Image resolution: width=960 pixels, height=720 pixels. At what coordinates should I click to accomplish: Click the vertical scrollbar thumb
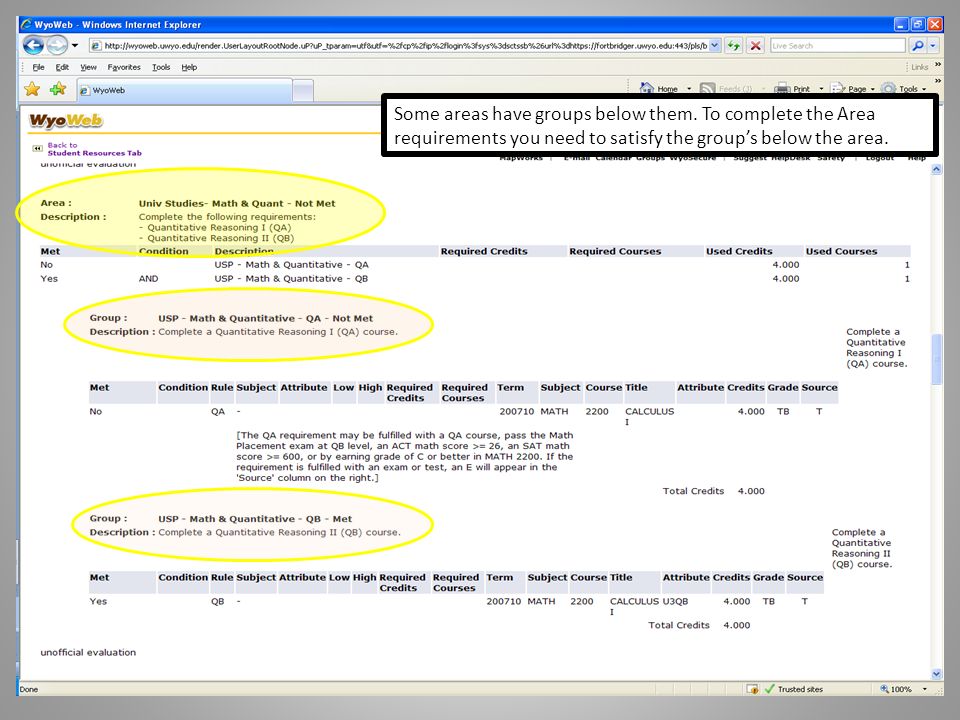[x=936, y=359]
